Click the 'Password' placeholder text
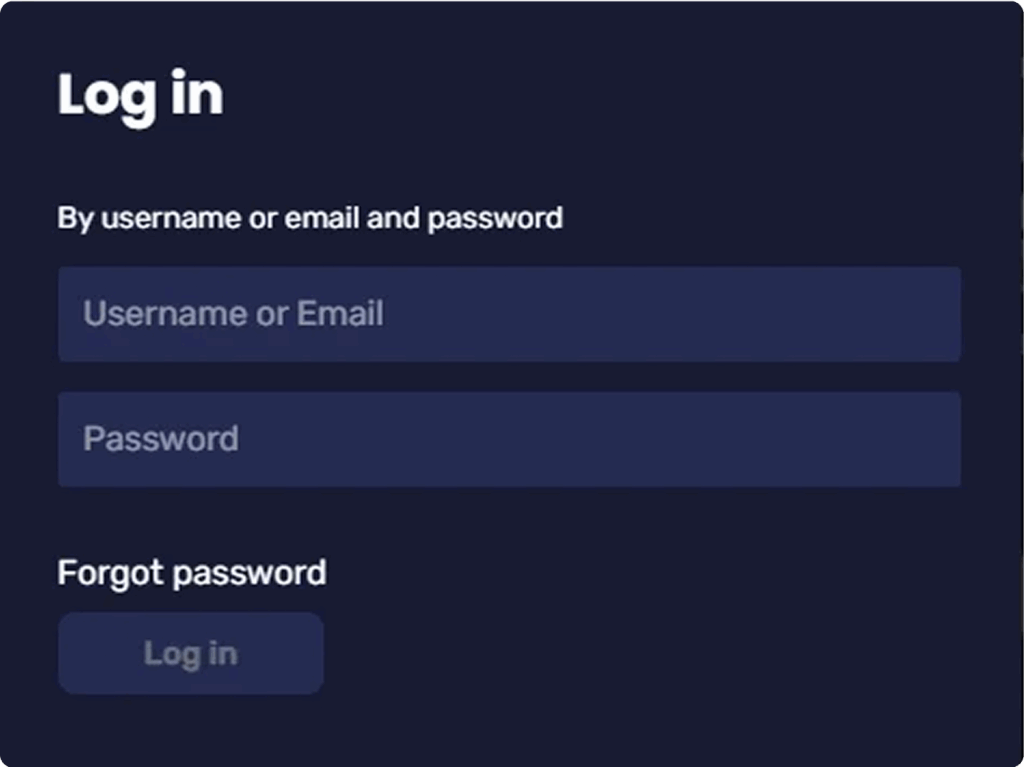The width and height of the screenshot is (1024, 767). tap(161, 439)
